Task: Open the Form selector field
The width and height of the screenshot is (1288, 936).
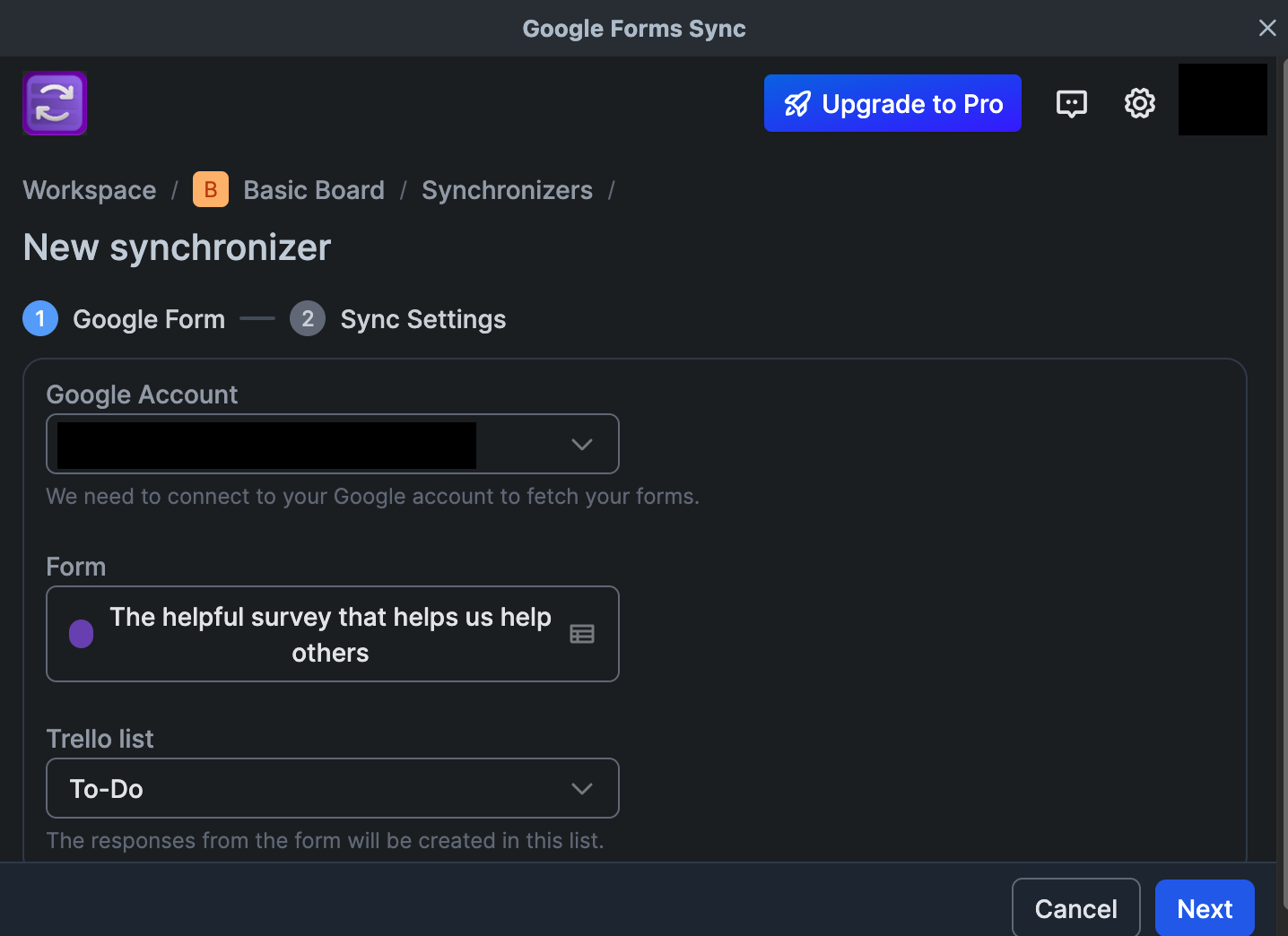Action: [330, 634]
